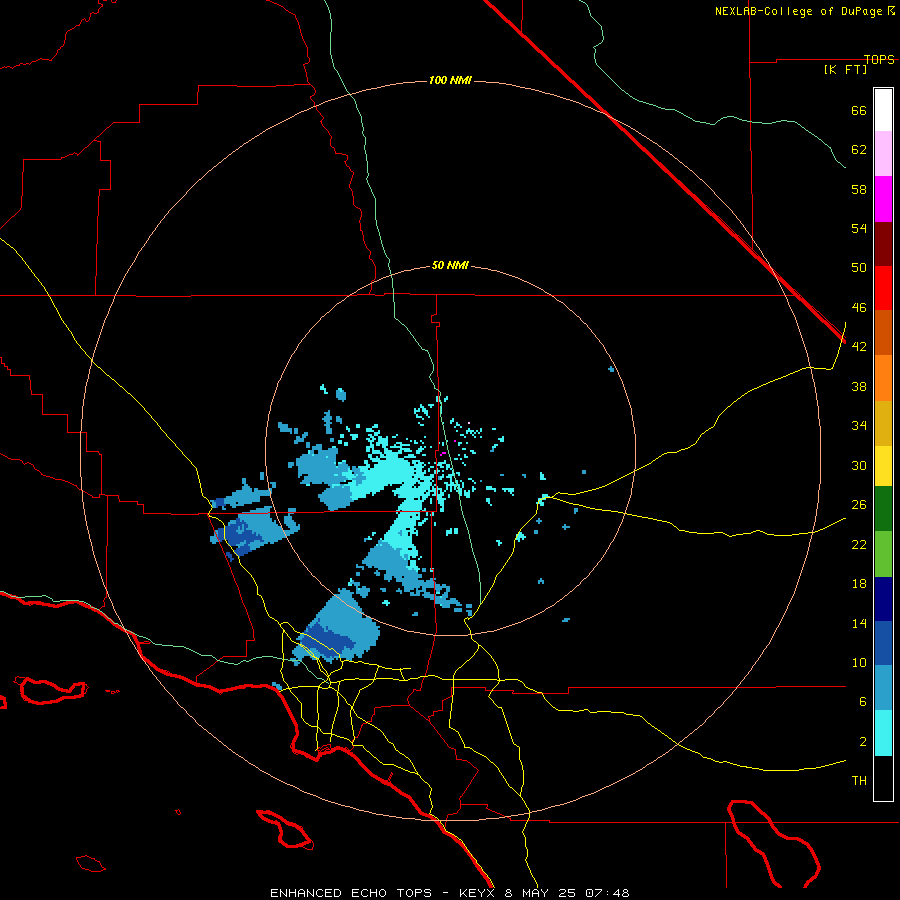Click the "58" legend value
The image size is (900, 900).
[x=859, y=189]
